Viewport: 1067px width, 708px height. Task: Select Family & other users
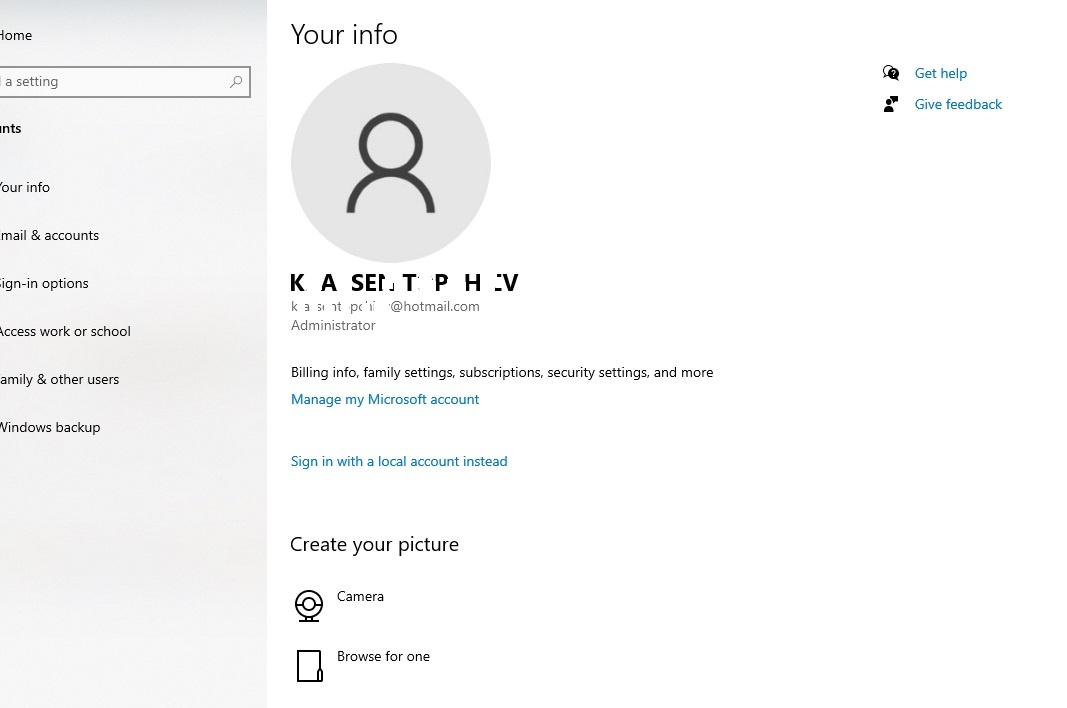(x=60, y=379)
